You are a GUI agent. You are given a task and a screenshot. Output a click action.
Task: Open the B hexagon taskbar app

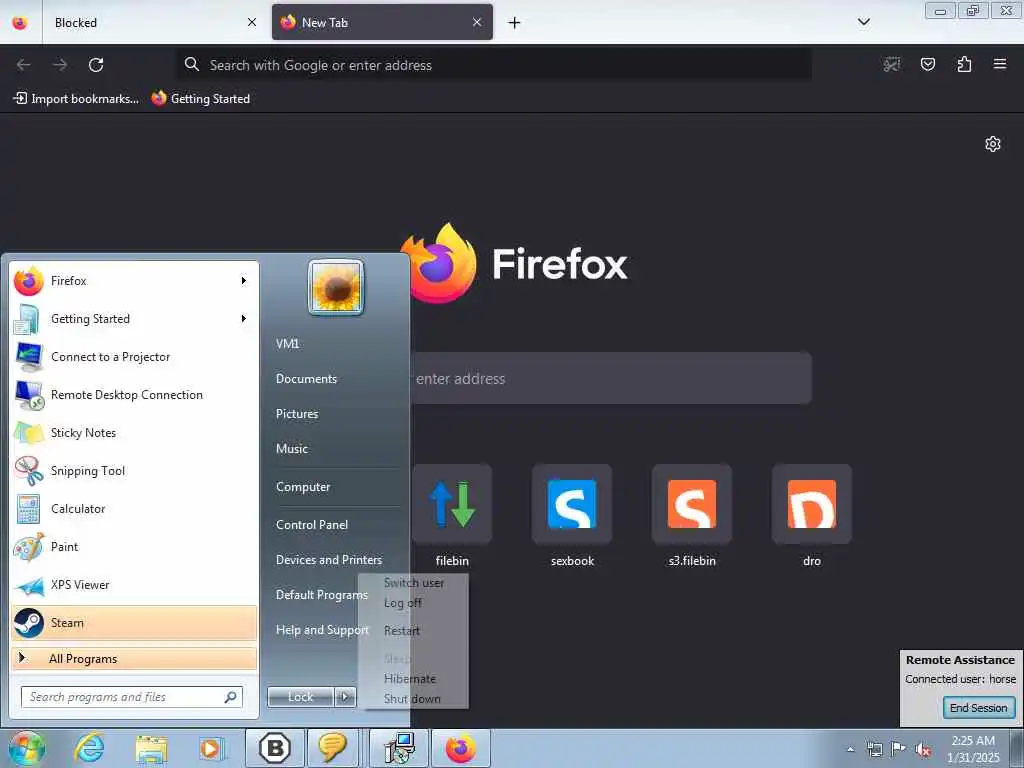[x=275, y=748]
